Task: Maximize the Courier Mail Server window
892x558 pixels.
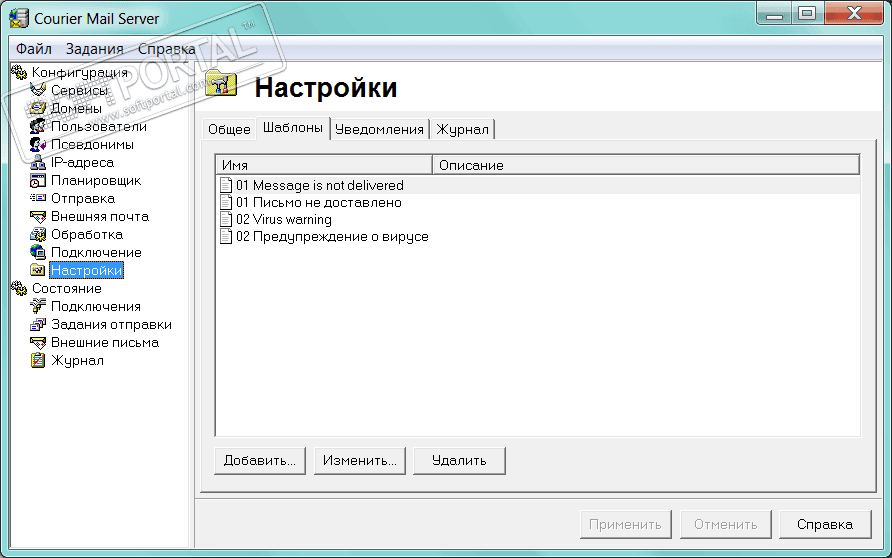Action: click(807, 13)
